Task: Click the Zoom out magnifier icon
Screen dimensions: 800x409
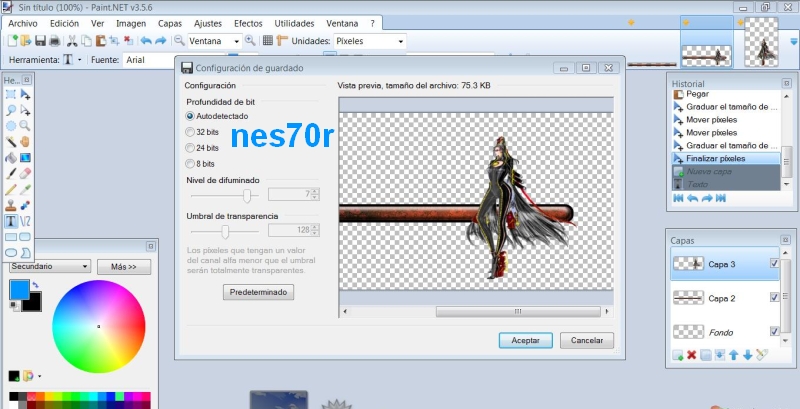Action: pyautogui.click(x=179, y=41)
